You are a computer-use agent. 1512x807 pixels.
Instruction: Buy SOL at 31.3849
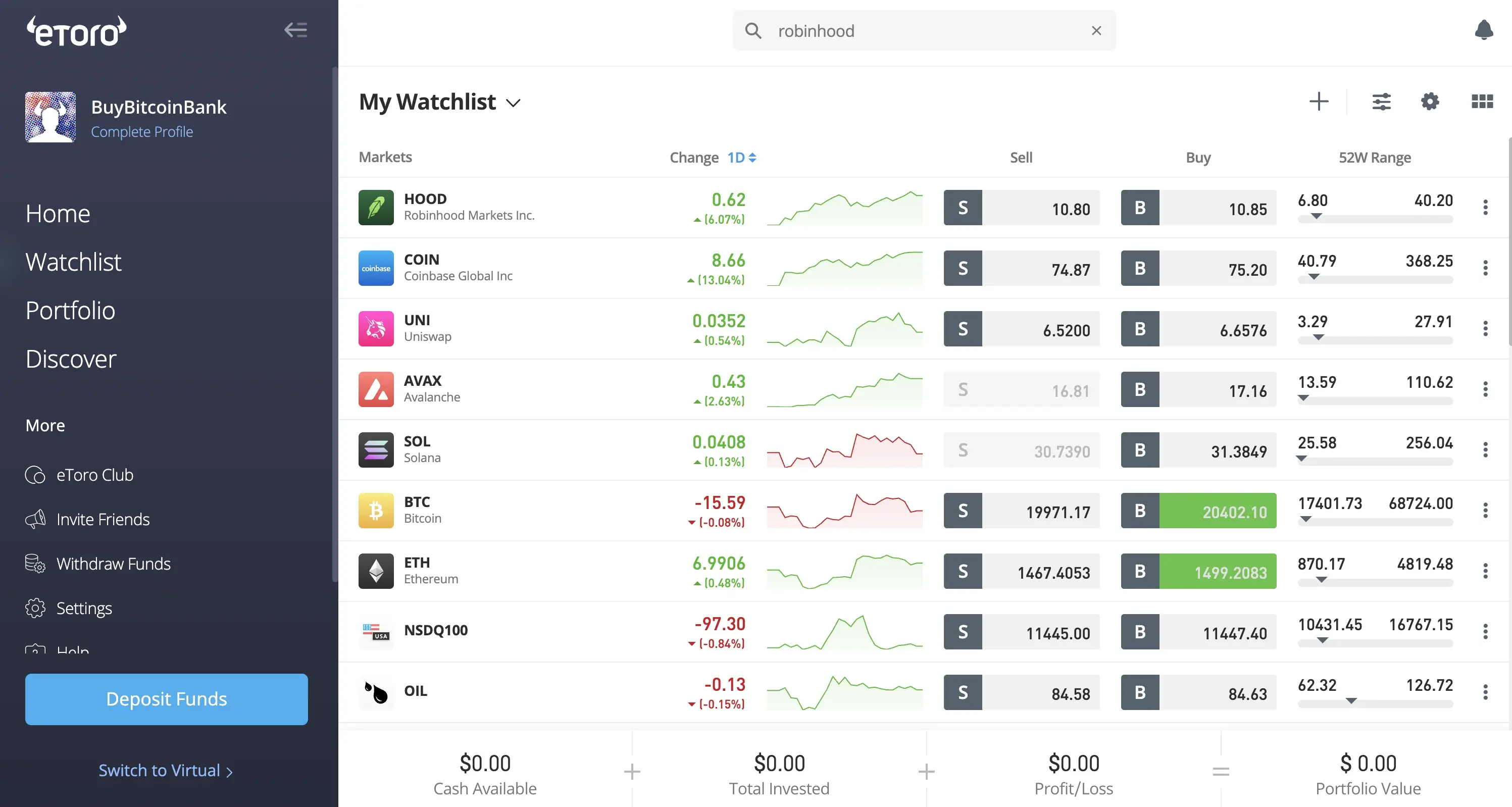(1198, 450)
